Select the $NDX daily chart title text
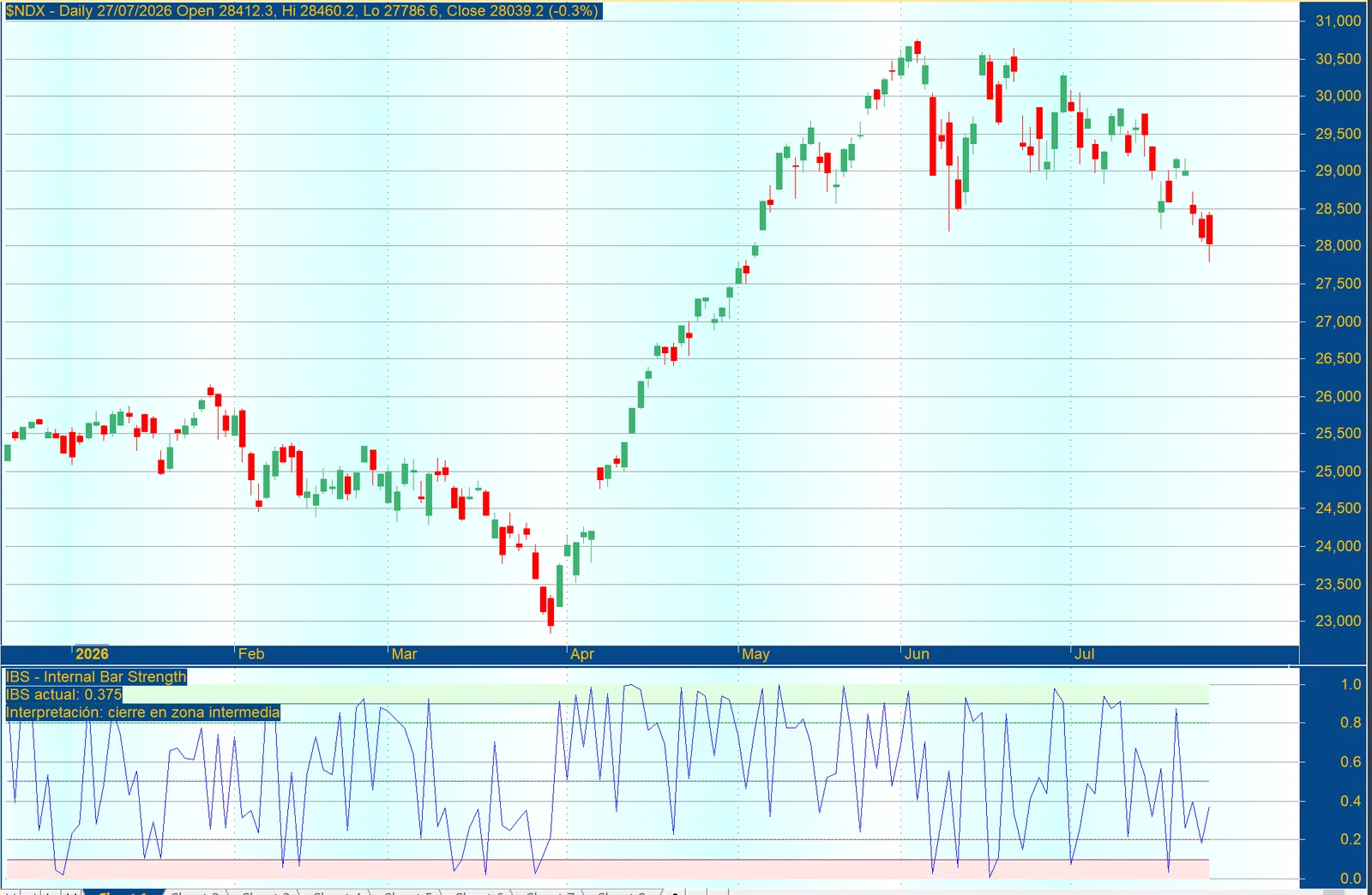Image resolution: width=1372 pixels, height=895 pixels. (303, 11)
